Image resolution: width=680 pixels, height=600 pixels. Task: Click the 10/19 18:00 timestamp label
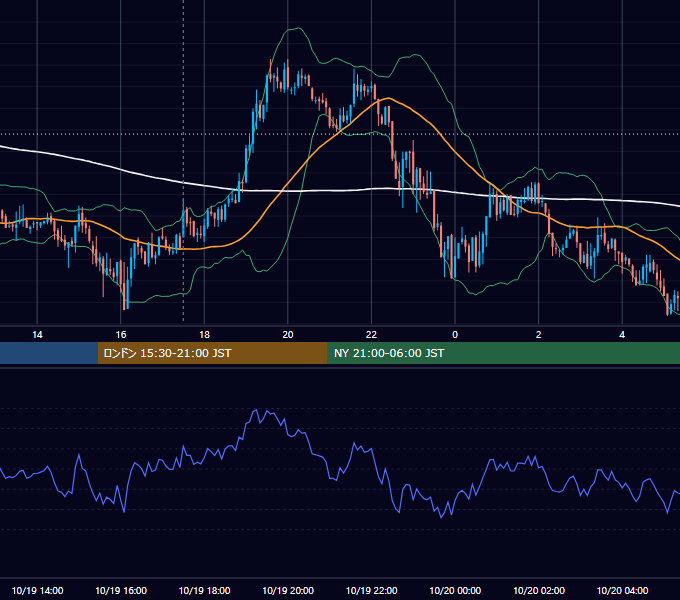coord(204,590)
